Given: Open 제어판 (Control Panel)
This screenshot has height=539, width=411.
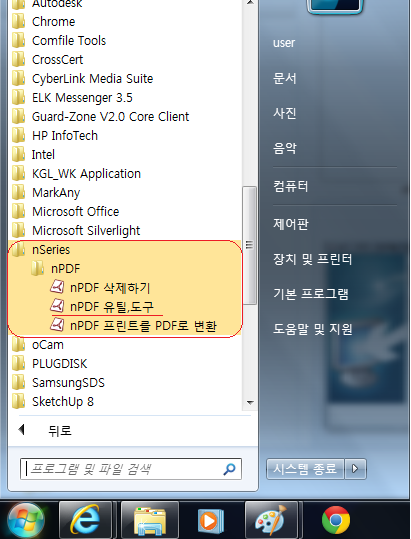Looking at the screenshot, I should tap(291, 224).
